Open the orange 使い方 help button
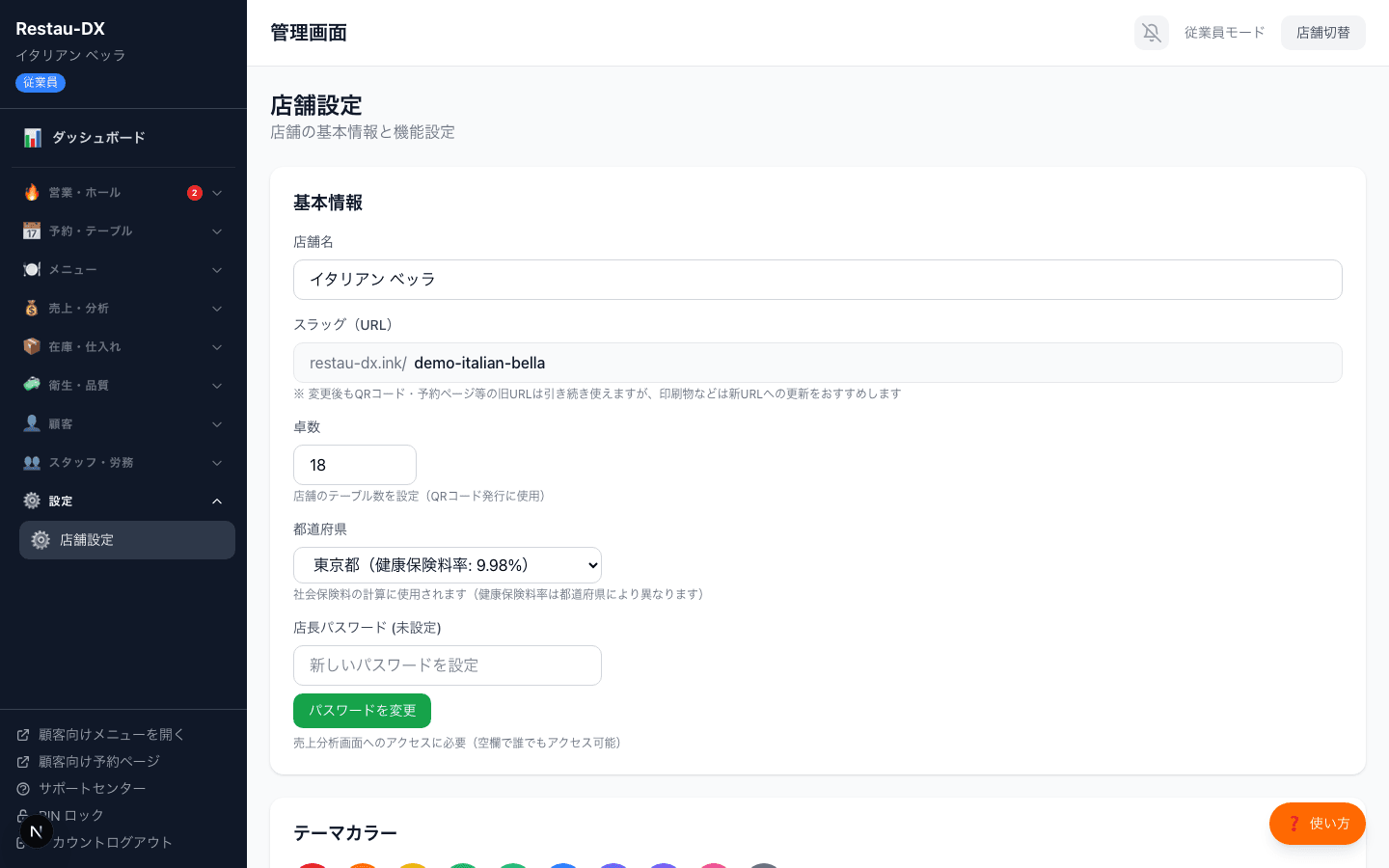1389x868 pixels. click(x=1318, y=824)
